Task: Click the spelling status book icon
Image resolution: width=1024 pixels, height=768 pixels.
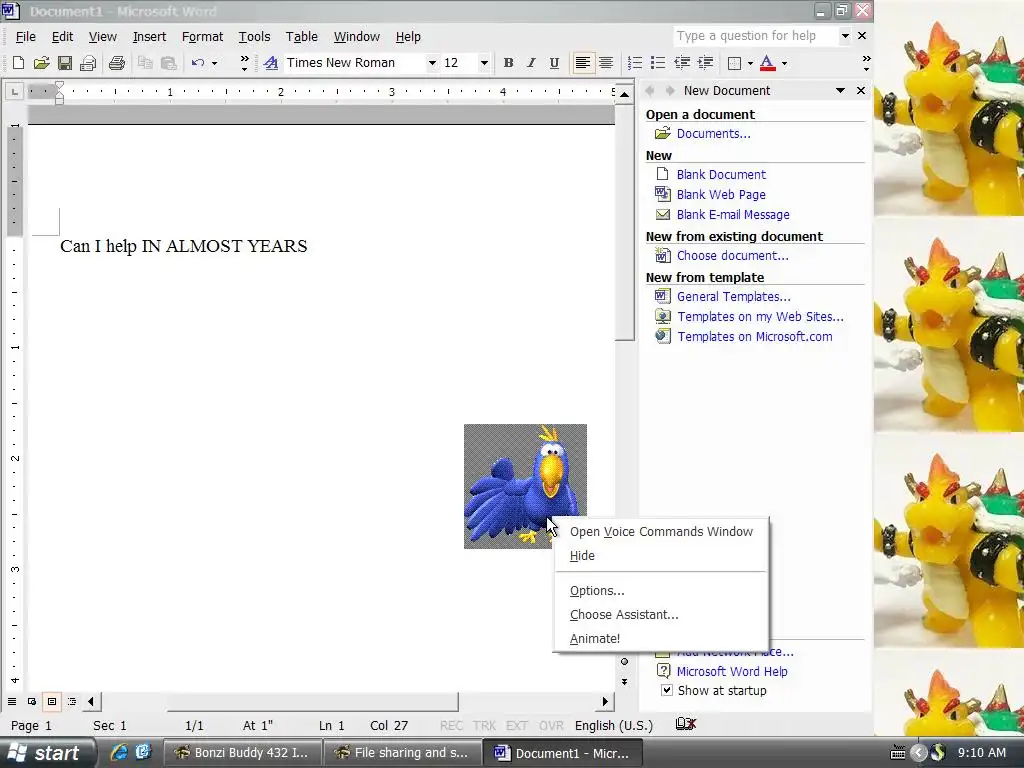Action: [685, 724]
